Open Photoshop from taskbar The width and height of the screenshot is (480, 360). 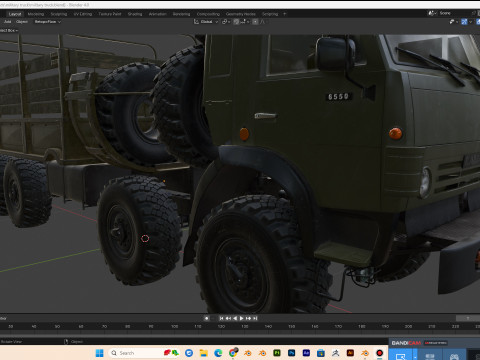(291, 353)
